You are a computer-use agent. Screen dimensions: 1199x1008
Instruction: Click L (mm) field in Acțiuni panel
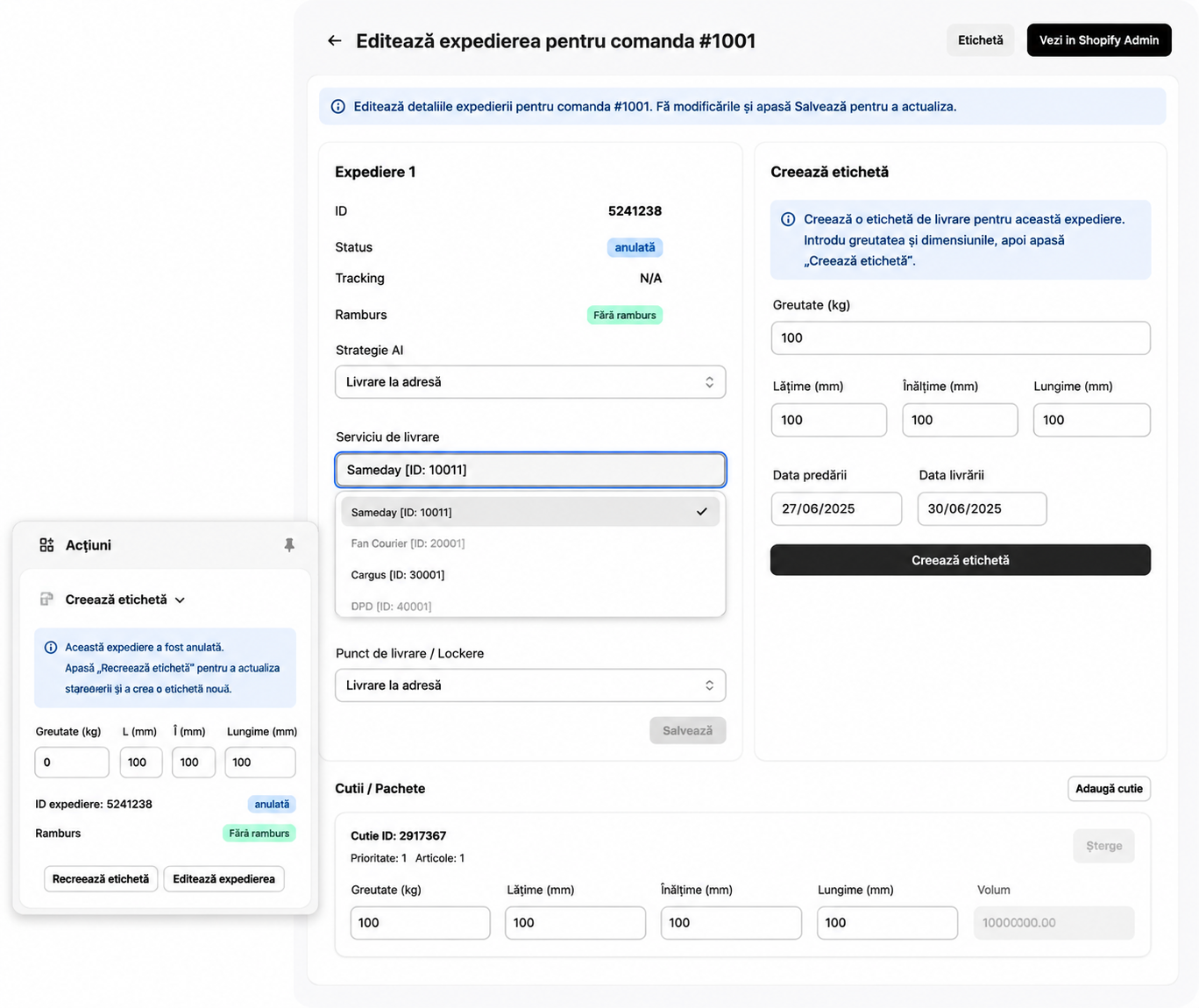tap(141, 763)
